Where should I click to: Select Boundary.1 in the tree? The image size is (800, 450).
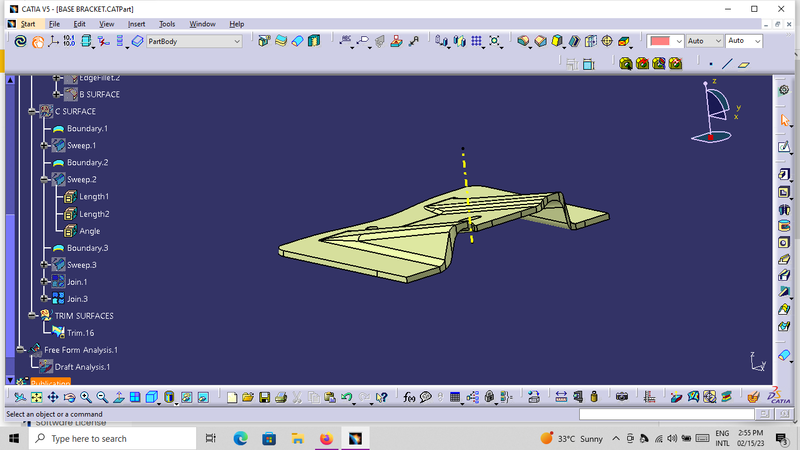(87, 129)
